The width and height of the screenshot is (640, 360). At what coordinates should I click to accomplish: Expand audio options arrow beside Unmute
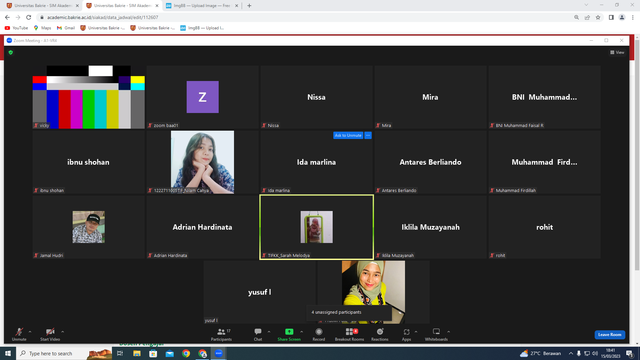coord(30,331)
